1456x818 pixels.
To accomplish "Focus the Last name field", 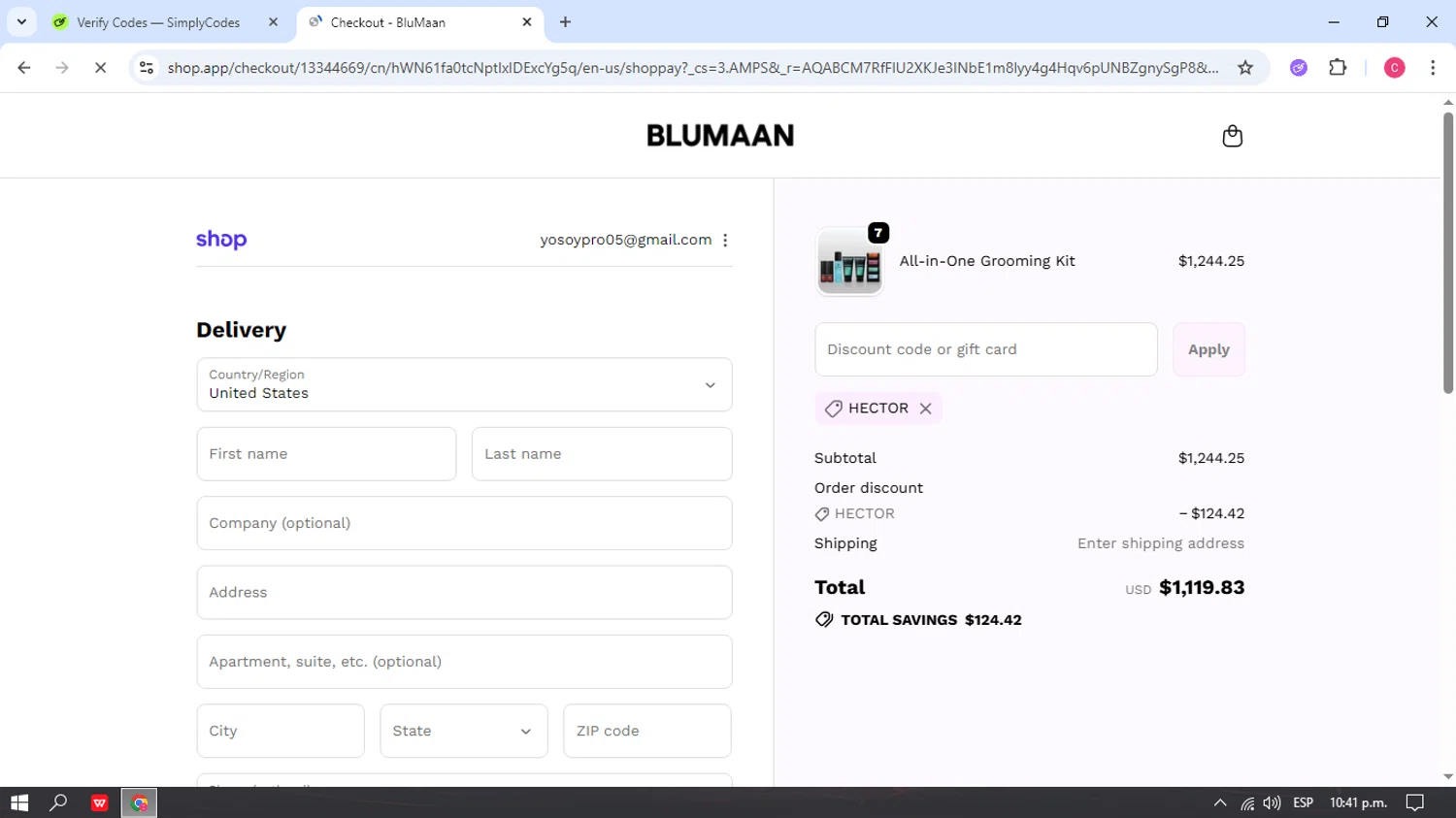I will 602,454.
